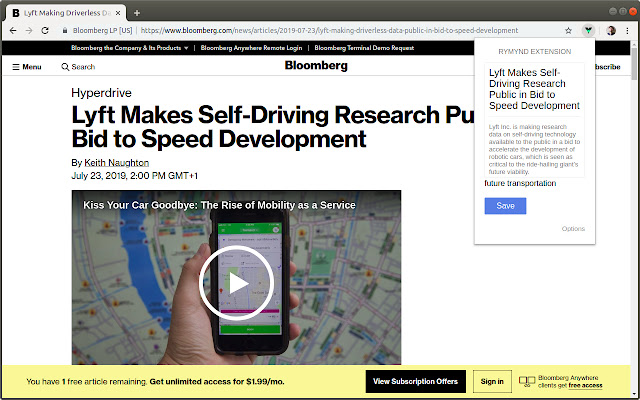Open Options in the Rymynd popup

pos(573,229)
